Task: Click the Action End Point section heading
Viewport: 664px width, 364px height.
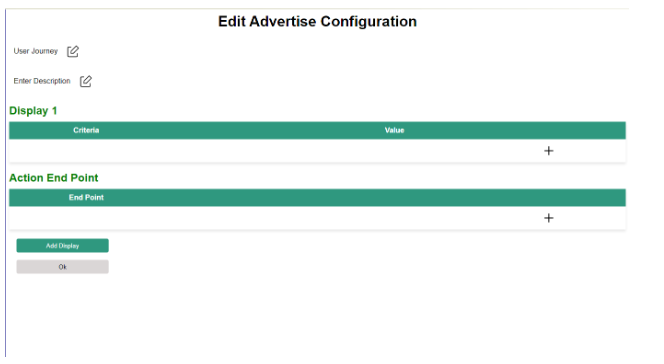Action: pos(54,178)
